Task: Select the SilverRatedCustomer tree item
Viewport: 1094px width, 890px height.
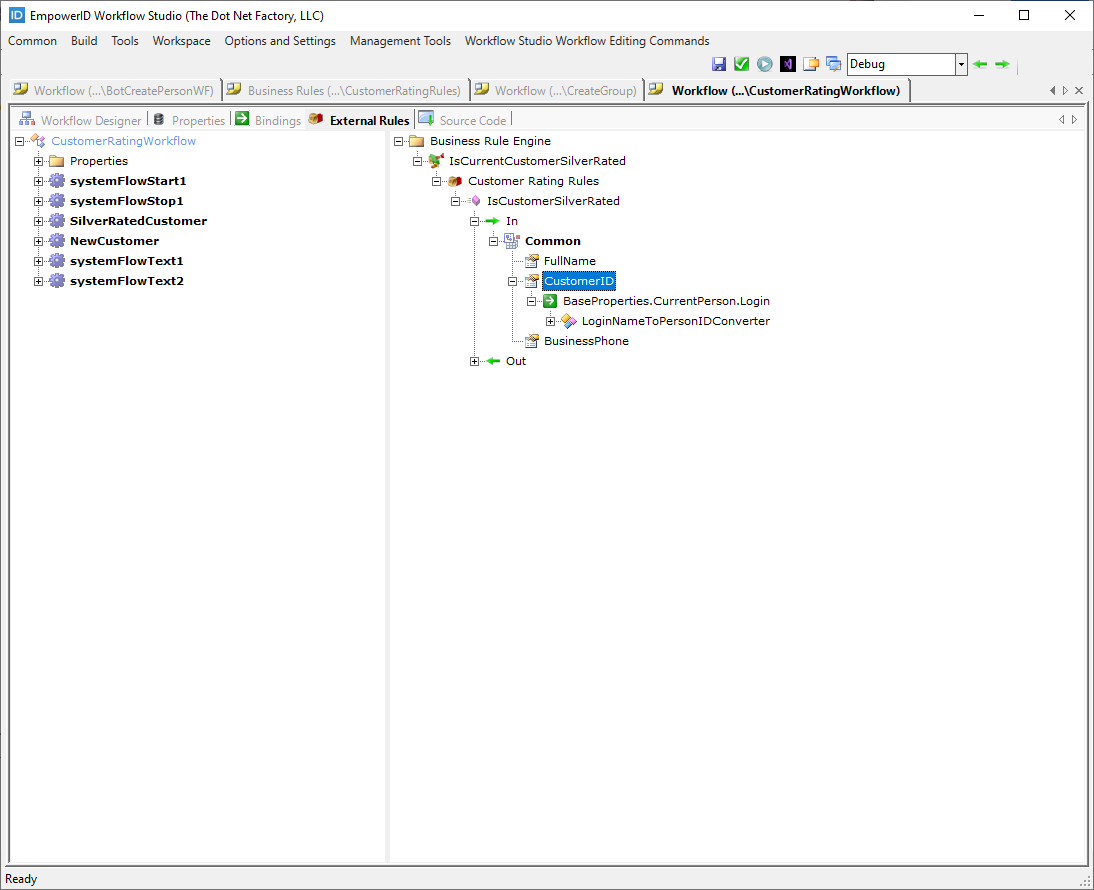Action: [x=138, y=221]
